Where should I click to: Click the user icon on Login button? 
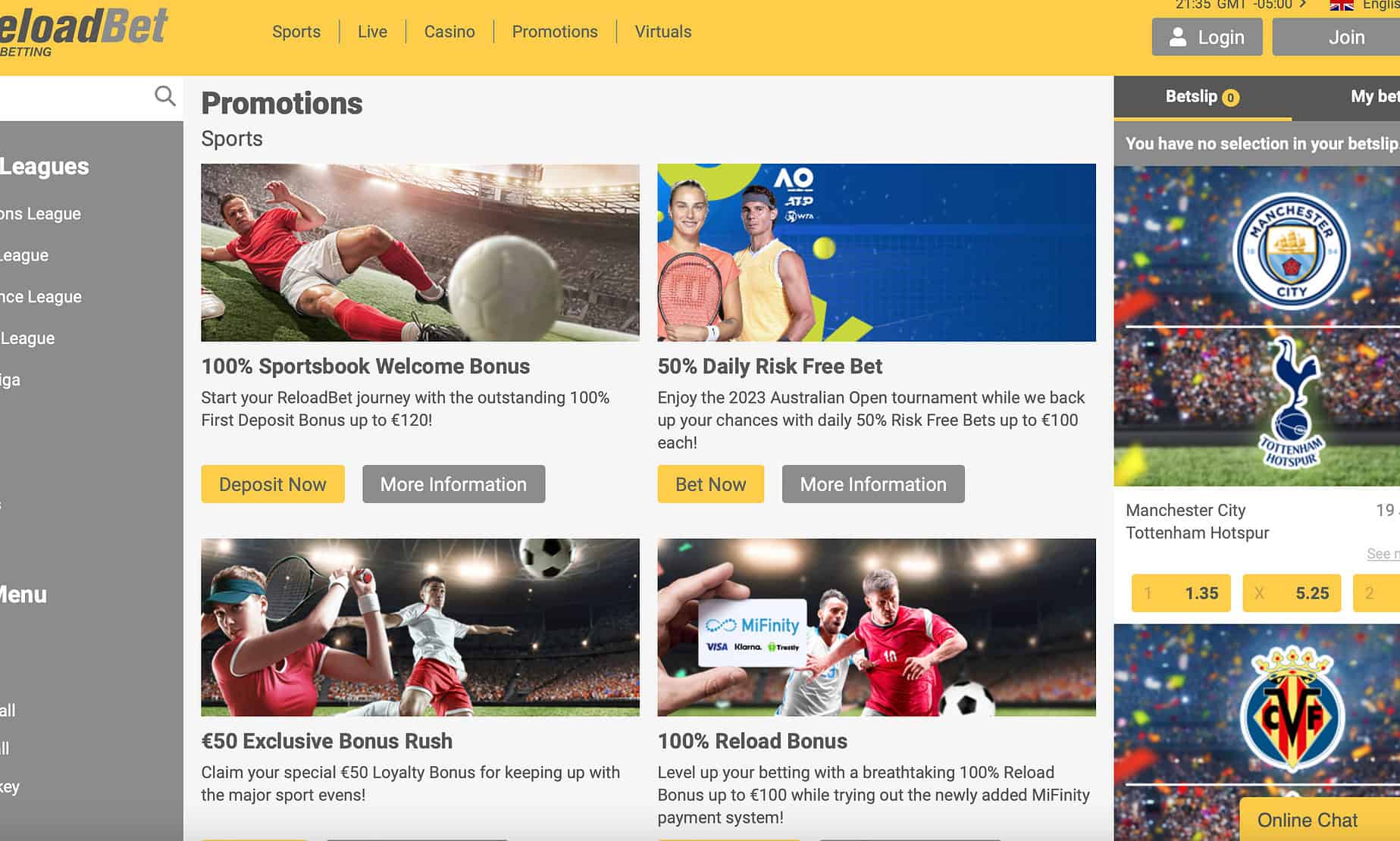pos(1177,37)
